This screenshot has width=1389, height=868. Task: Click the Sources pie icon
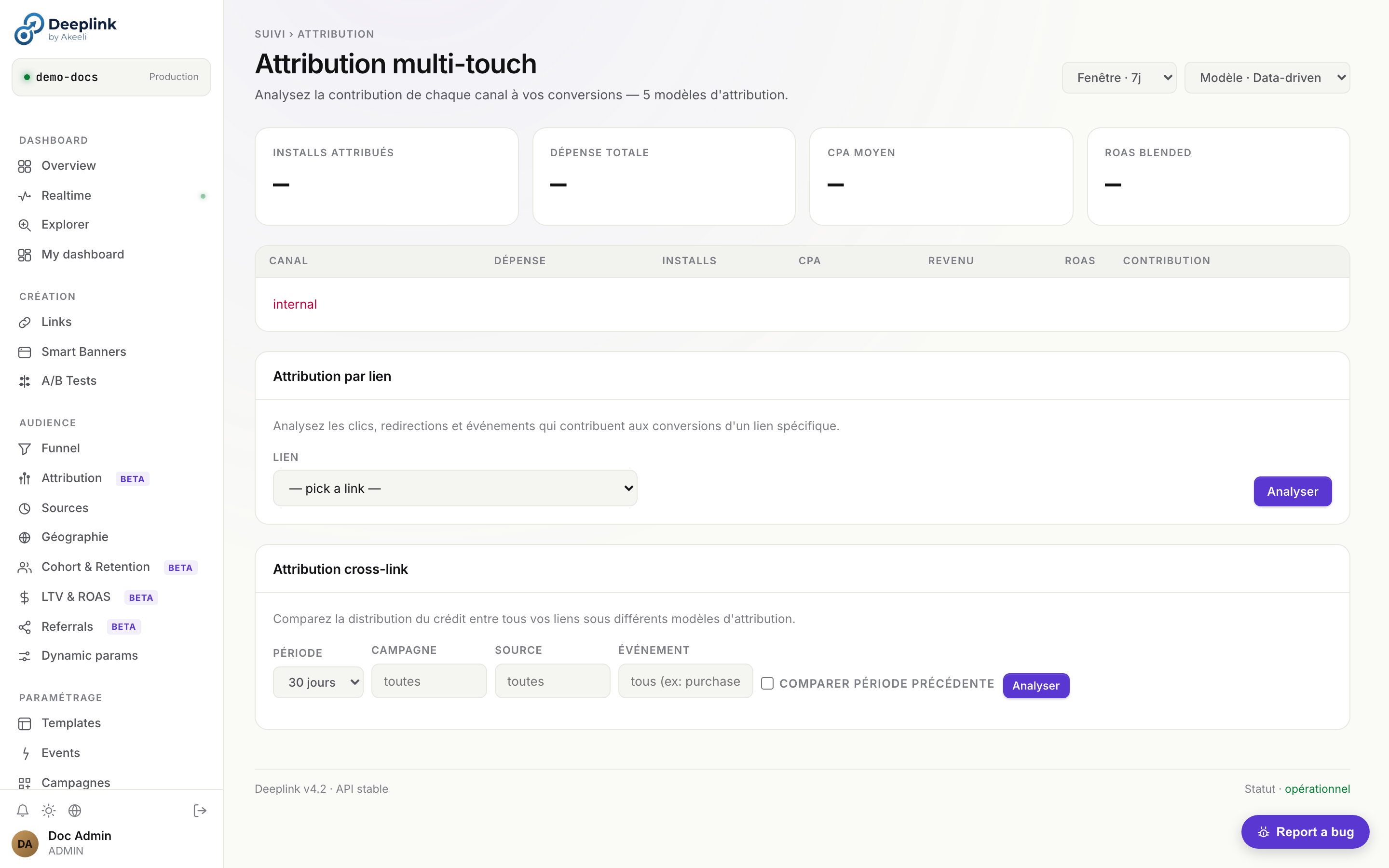pos(25,509)
